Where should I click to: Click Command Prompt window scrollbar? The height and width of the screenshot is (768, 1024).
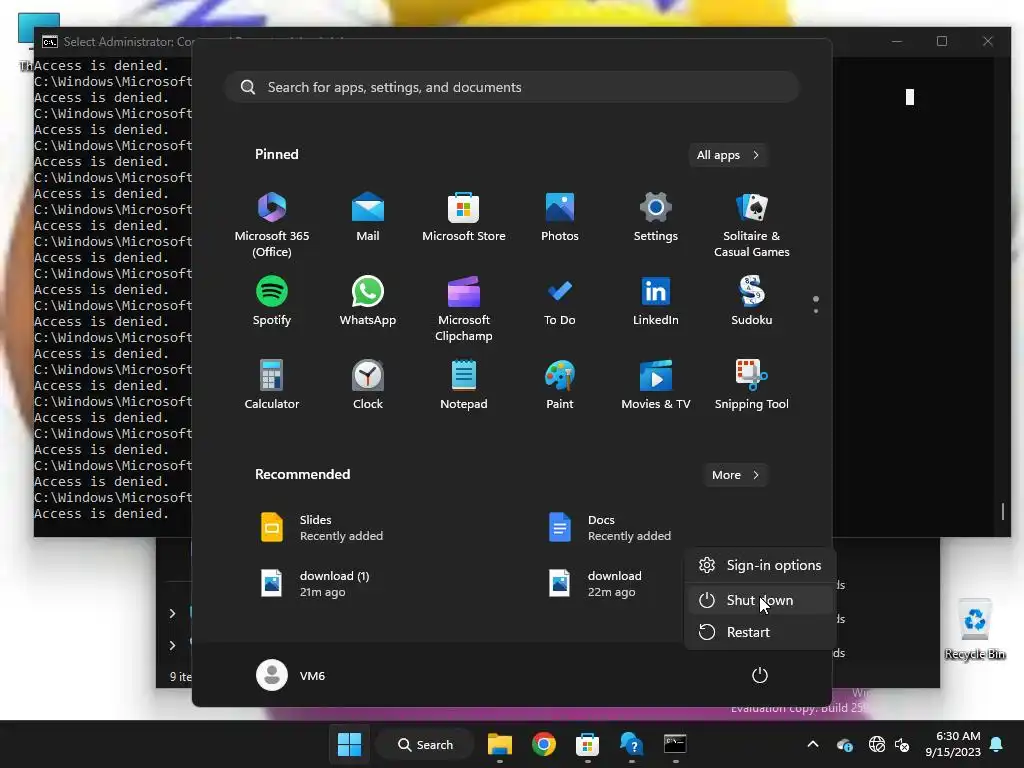pyautogui.click(x=1003, y=511)
